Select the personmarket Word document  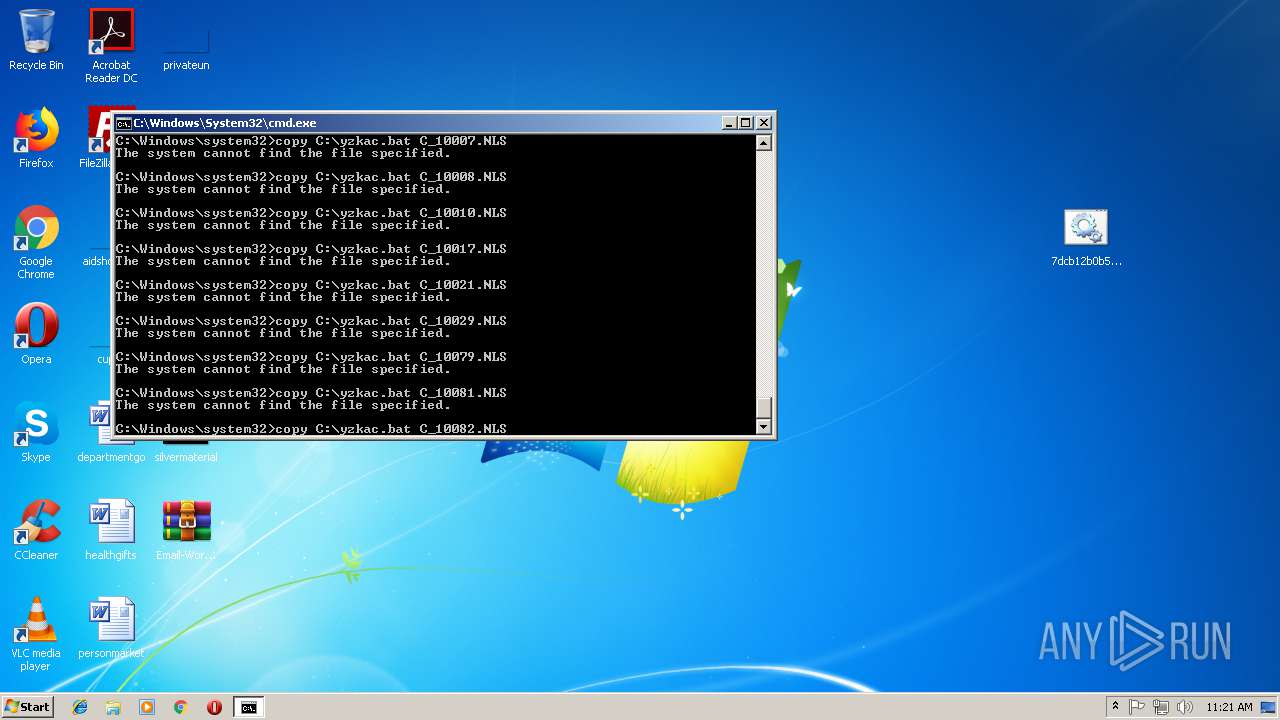pyautogui.click(x=111, y=628)
